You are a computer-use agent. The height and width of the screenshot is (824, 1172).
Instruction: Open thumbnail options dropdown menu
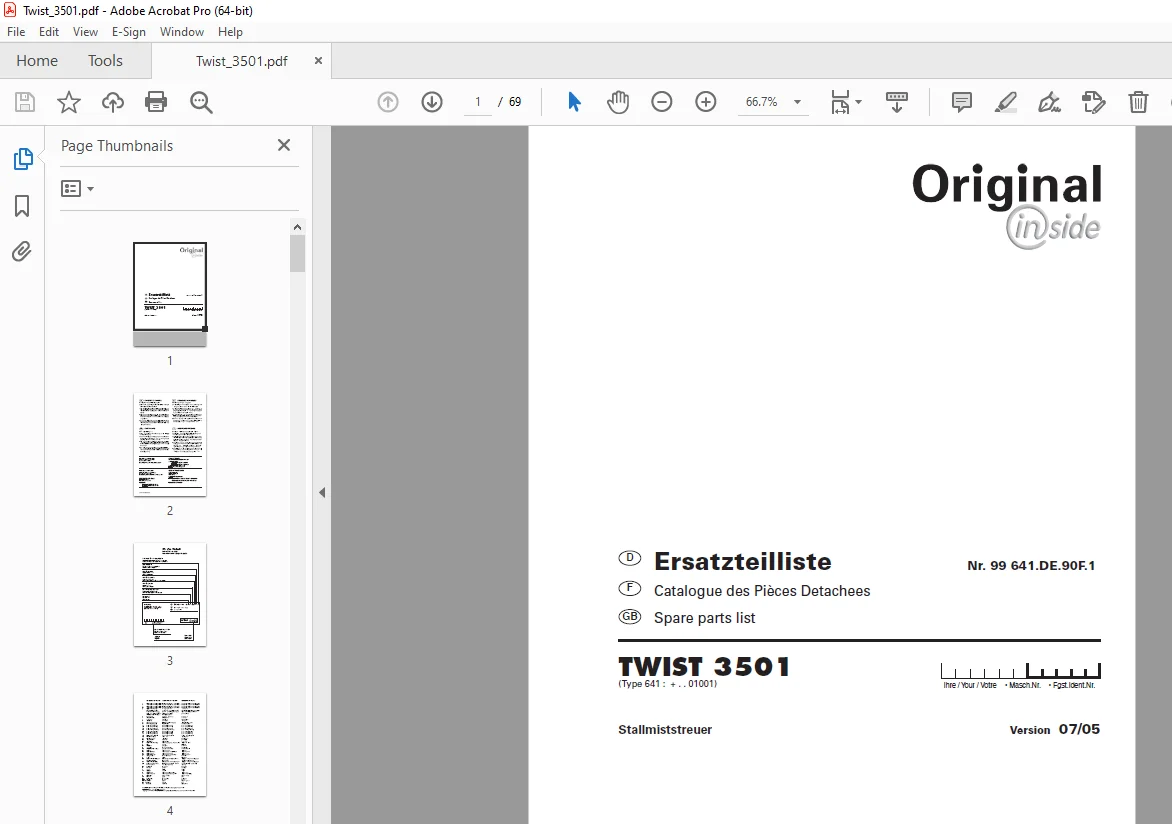(x=78, y=188)
